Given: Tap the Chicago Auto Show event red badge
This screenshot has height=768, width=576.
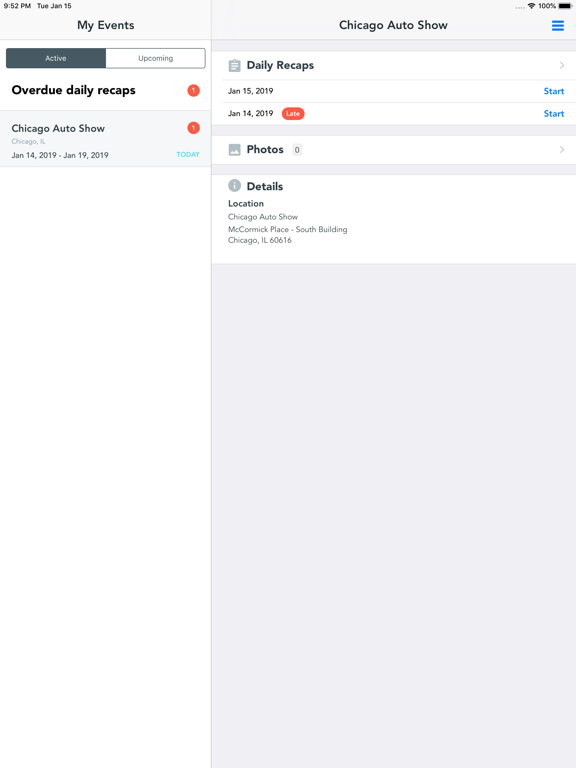Looking at the screenshot, I should (x=193, y=128).
